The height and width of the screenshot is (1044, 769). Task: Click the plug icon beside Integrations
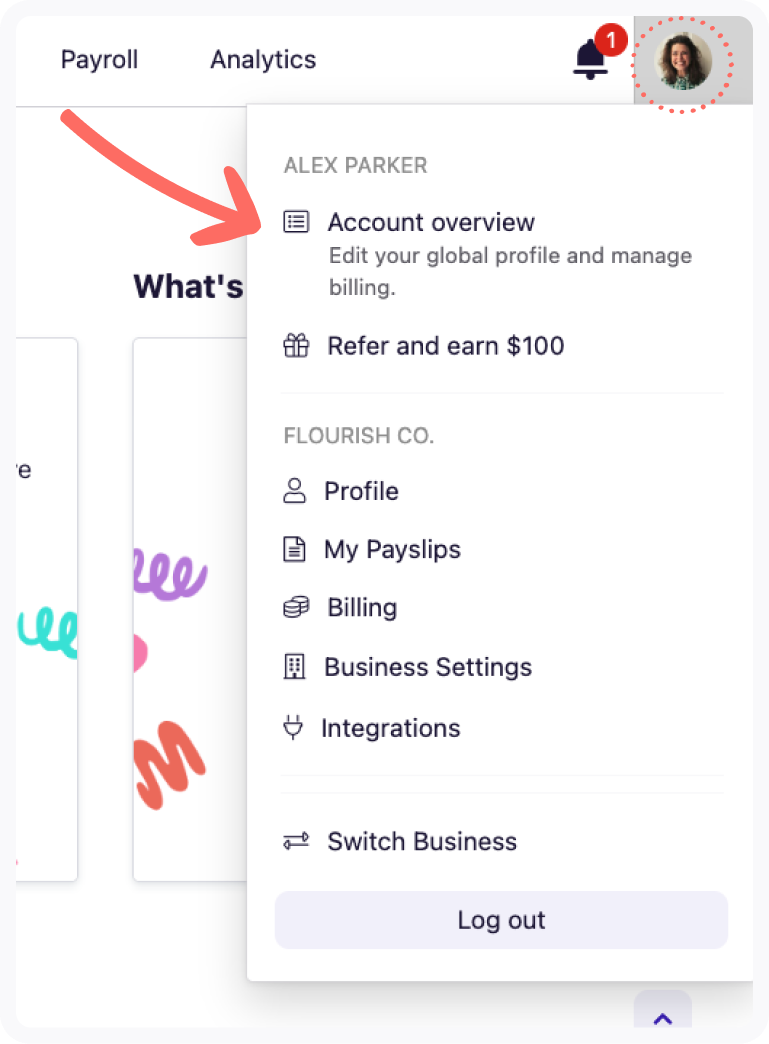coord(294,728)
